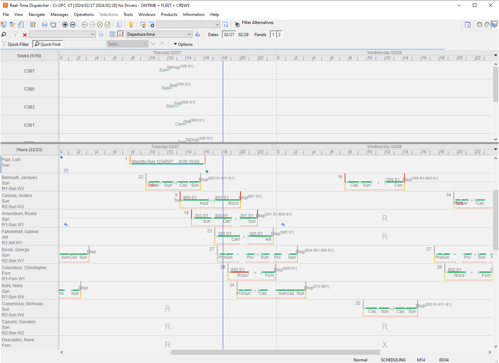Viewport: 499px width, 363px height.
Task: Click the sort order arrows icon
Action: 121,34
